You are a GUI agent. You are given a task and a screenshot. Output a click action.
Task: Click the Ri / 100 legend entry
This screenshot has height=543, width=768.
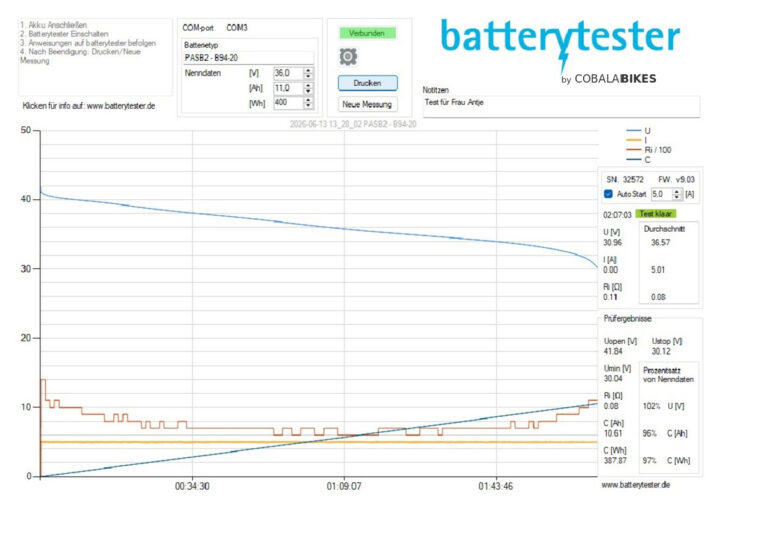coord(649,150)
